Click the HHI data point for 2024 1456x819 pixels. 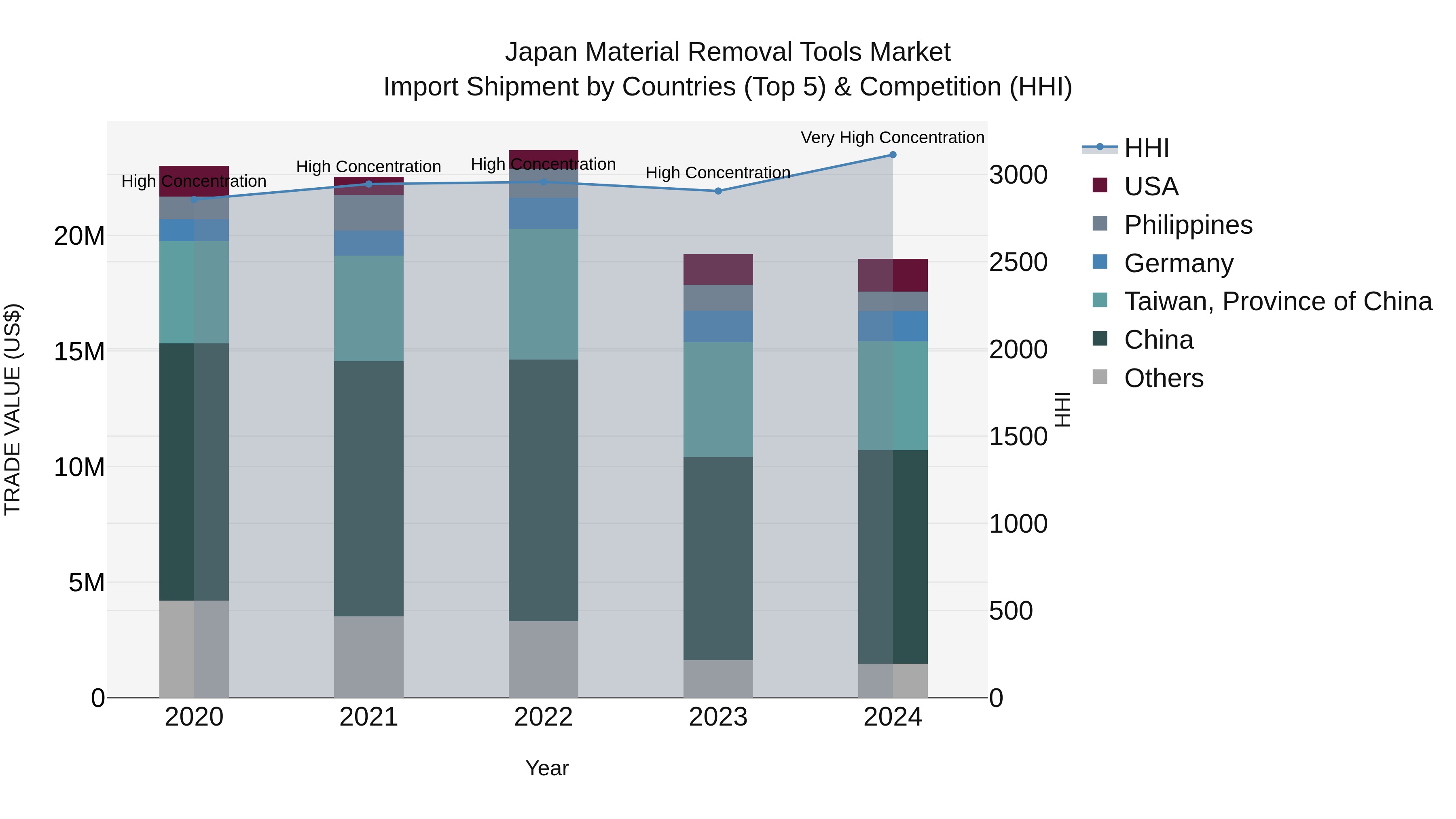[893, 155]
